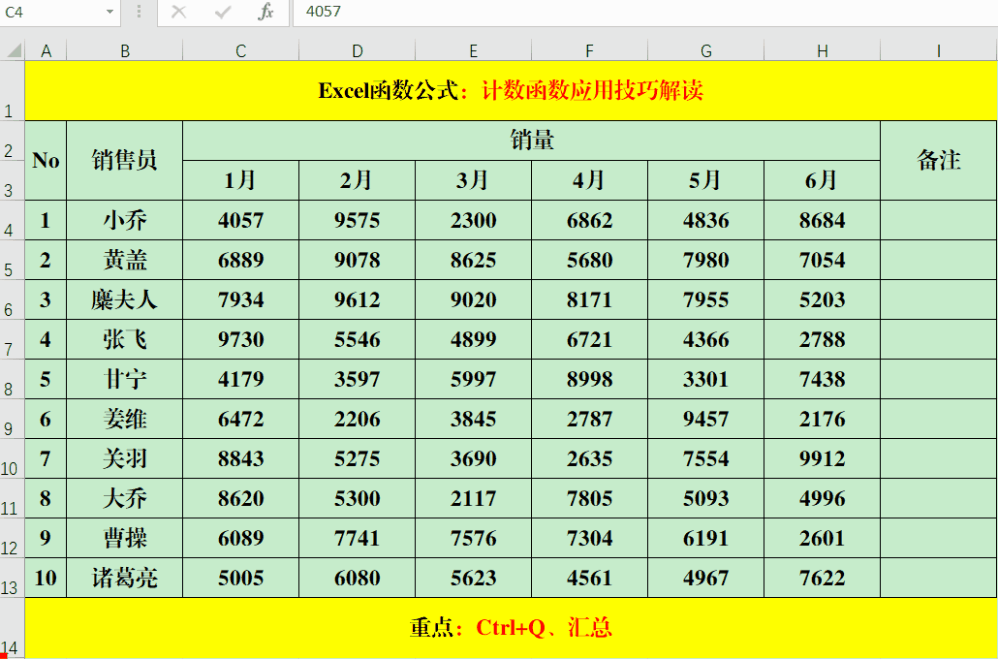
Task: Select the 1月 column header cell
Action: [240, 180]
